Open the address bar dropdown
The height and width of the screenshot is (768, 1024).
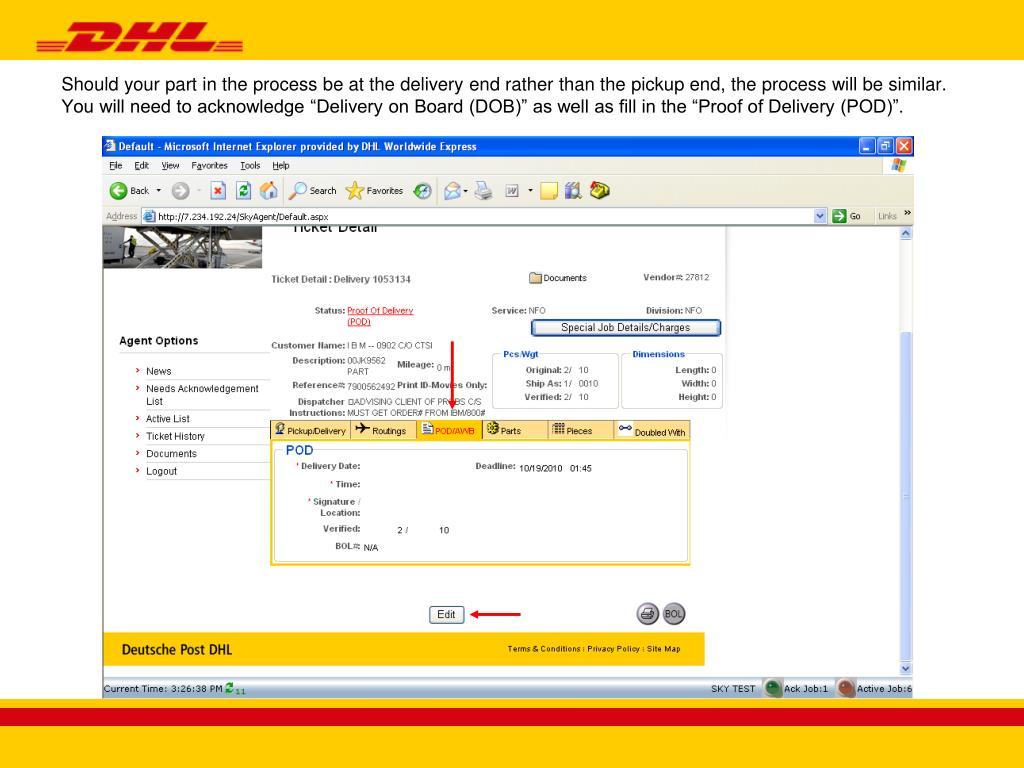click(820, 216)
